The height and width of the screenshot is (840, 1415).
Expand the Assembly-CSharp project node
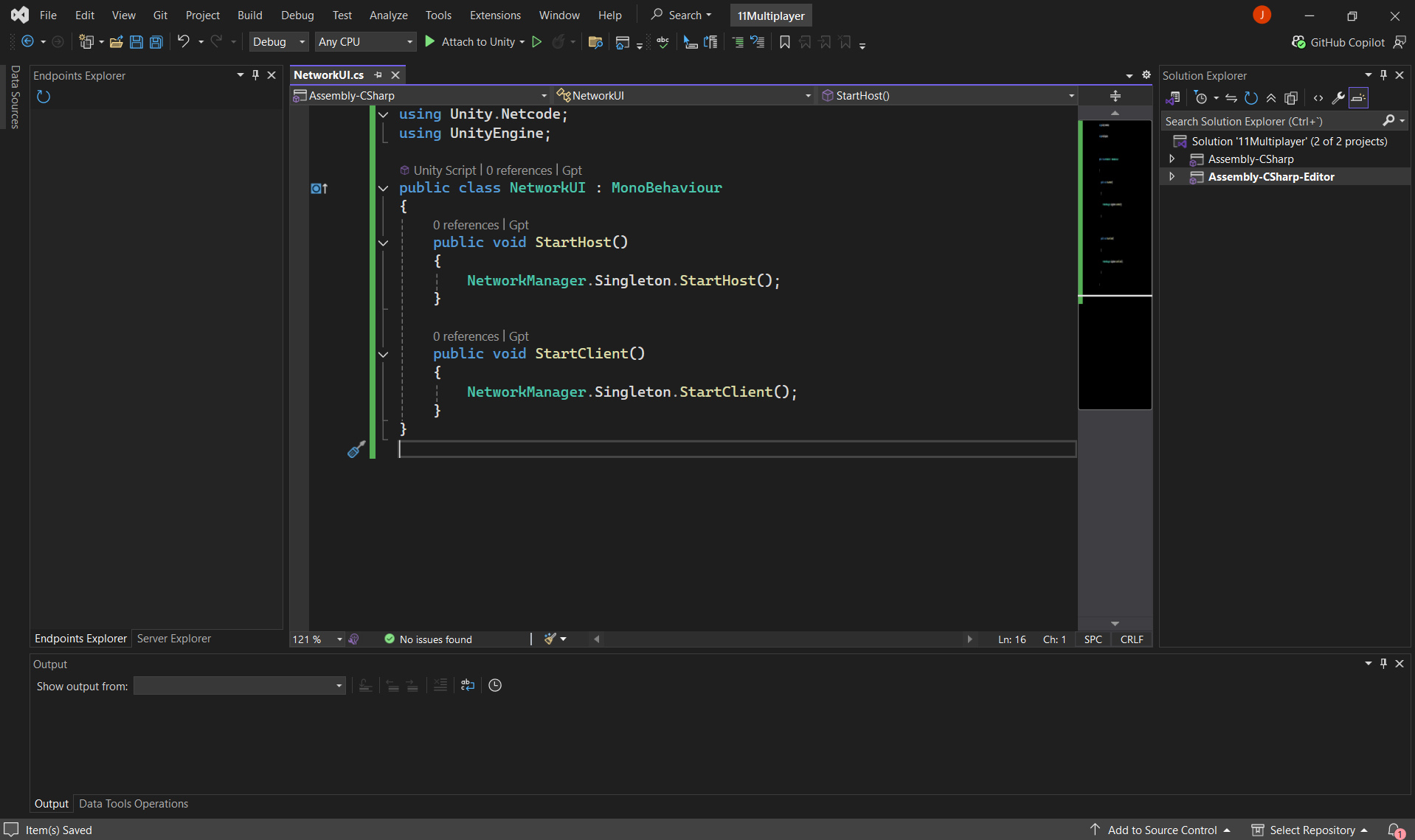point(1172,159)
